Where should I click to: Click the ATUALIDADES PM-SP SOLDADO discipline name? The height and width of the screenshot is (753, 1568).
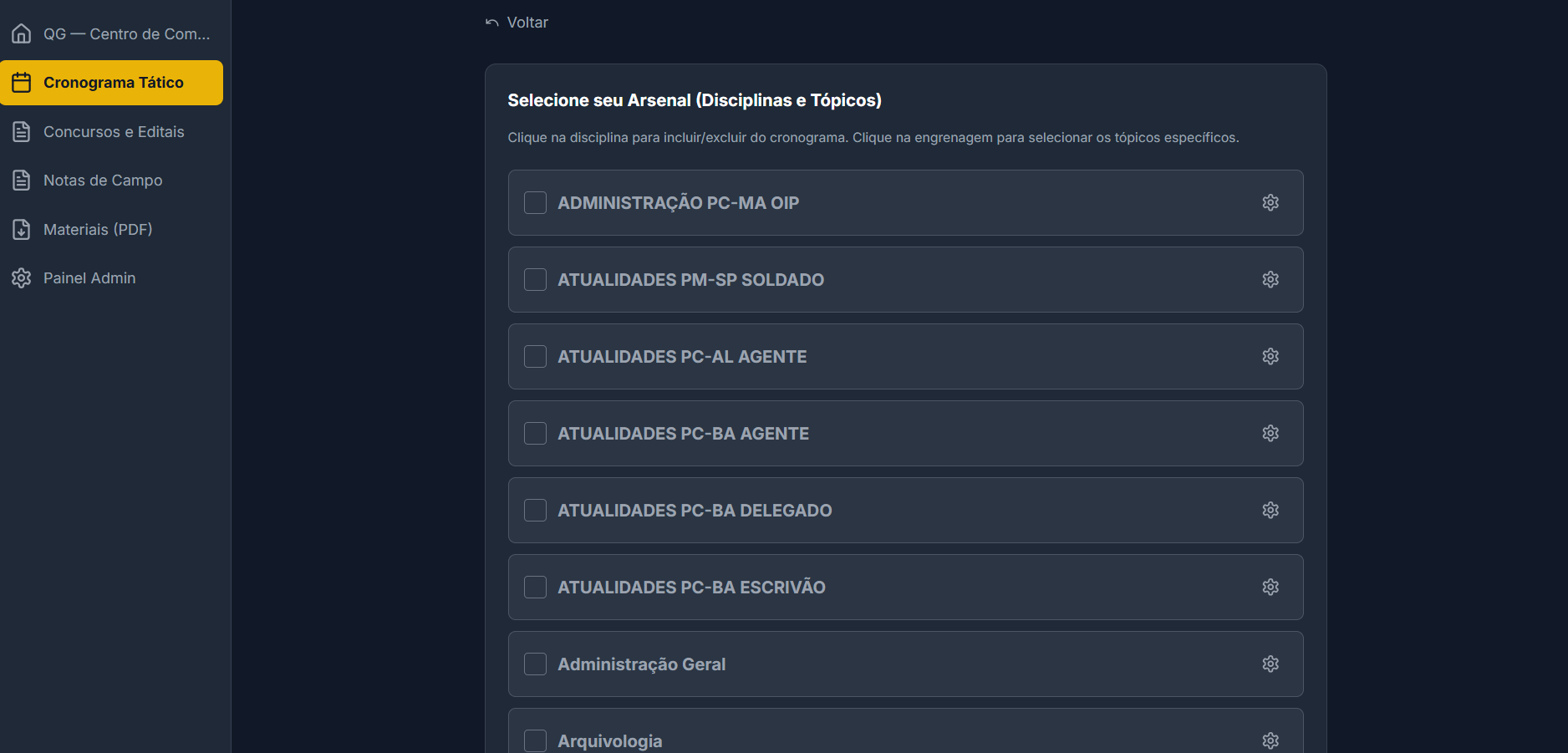(x=691, y=280)
